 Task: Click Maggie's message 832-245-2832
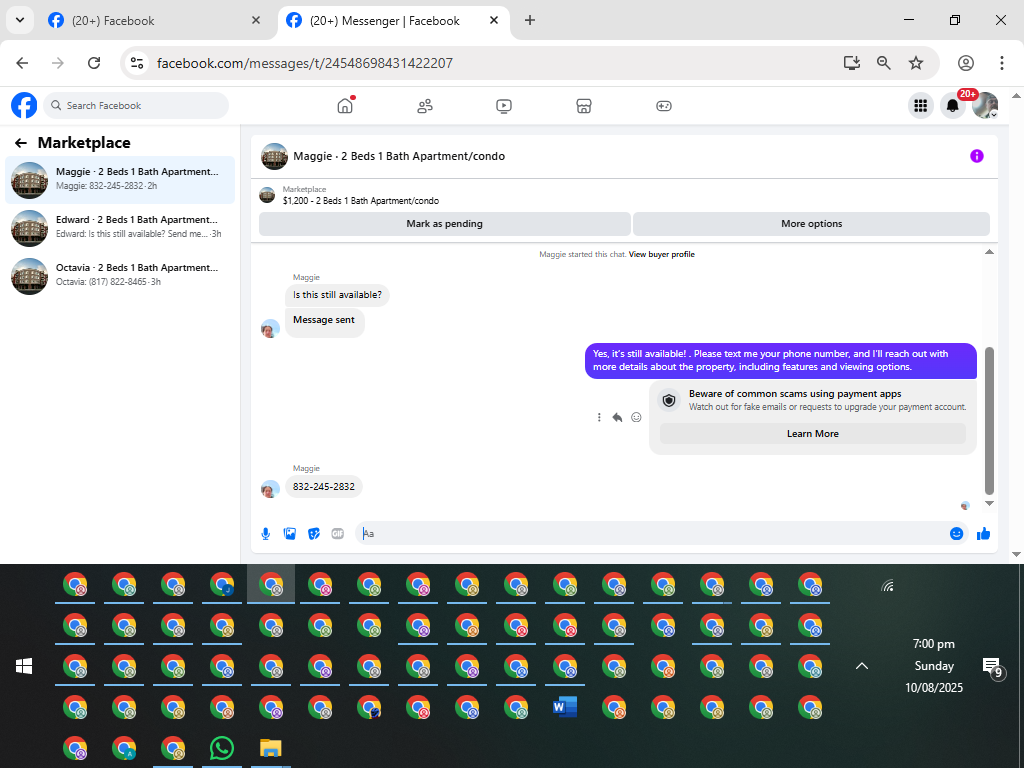coord(323,487)
